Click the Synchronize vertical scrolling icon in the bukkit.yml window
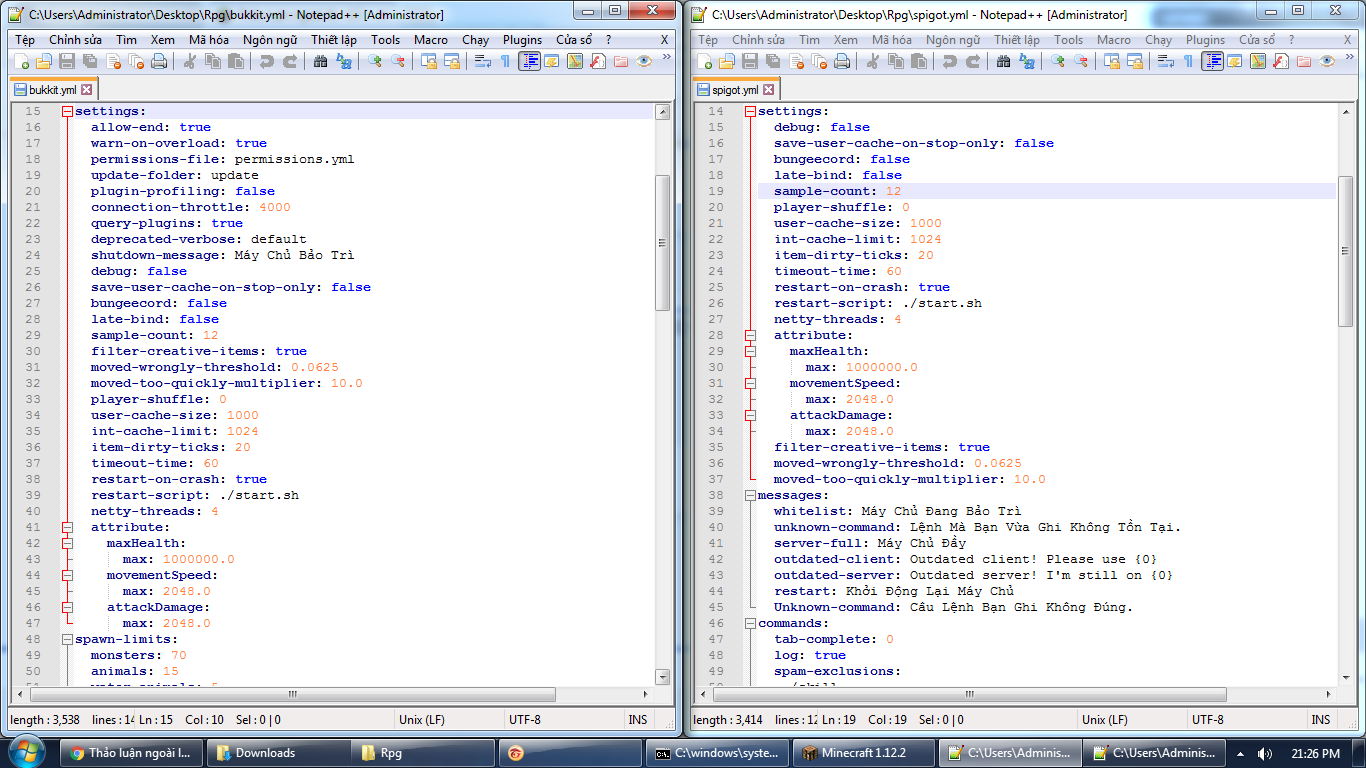This screenshot has height=768, width=1366. pyautogui.click(x=428, y=62)
